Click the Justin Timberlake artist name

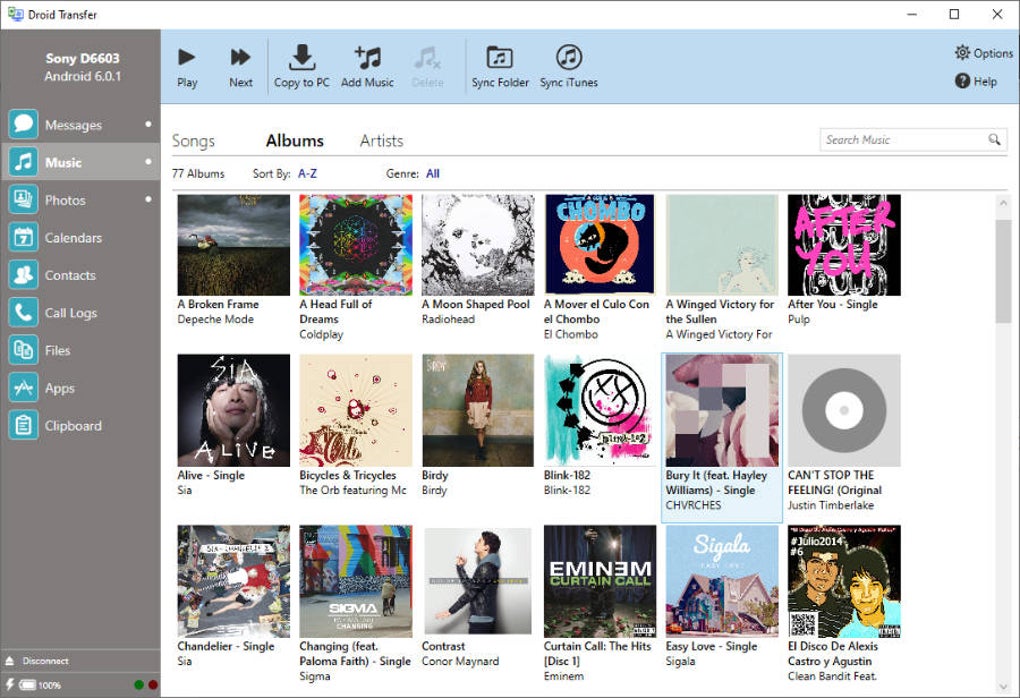pyautogui.click(x=831, y=505)
